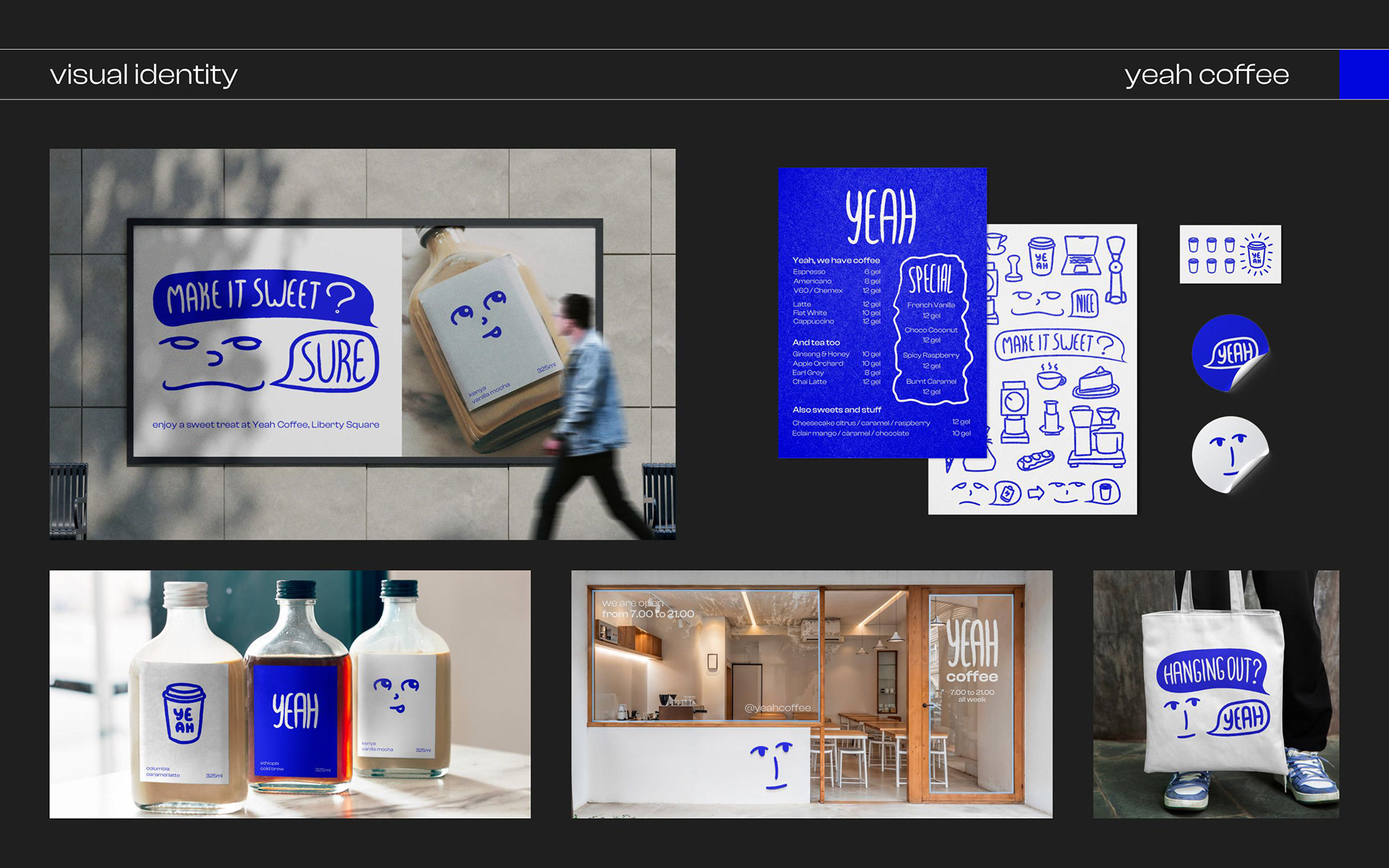This screenshot has width=1389, height=868.
Task: Open the three bottles photo
Action: click(289, 694)
